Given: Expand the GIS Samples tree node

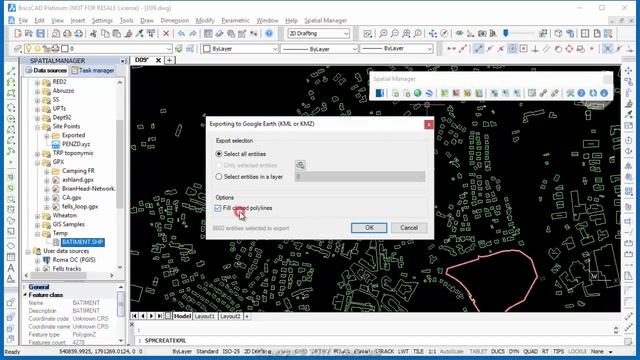Looking at the screenshot, I should coord(37,225).
